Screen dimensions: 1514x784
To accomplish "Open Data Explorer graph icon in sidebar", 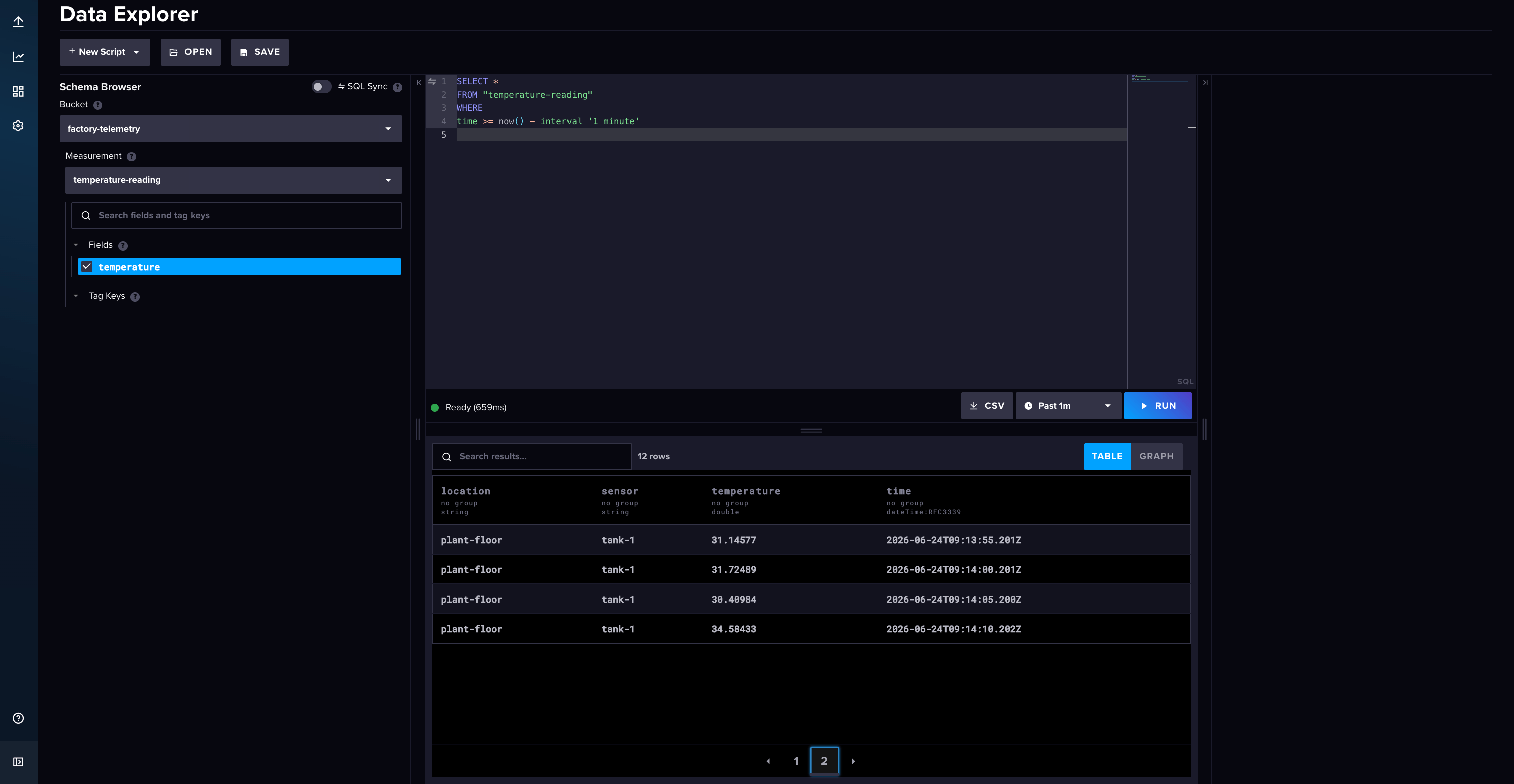I will pyautogui.click(x=18, y=57).
